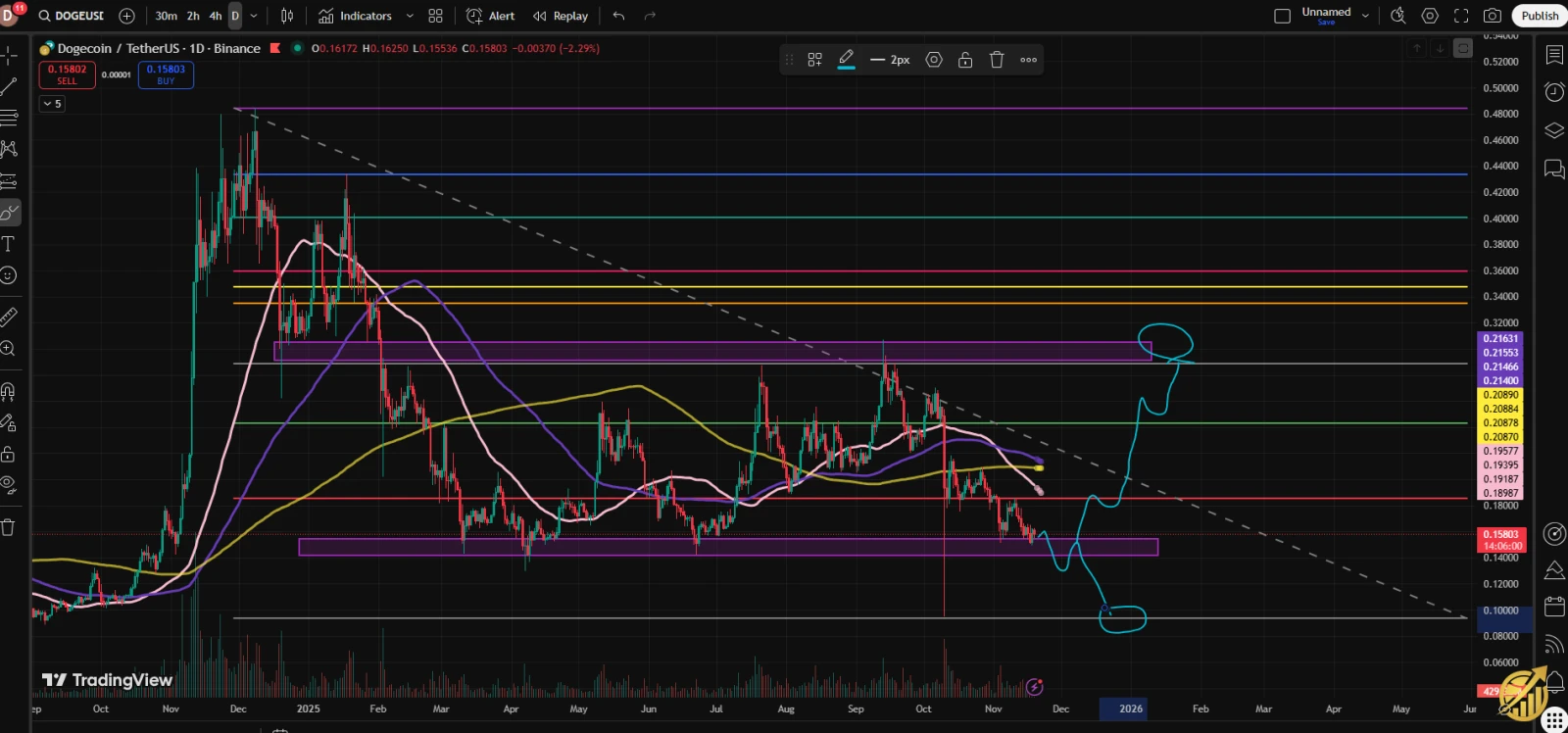Open the chart patterns tool group

click(9, 149)
